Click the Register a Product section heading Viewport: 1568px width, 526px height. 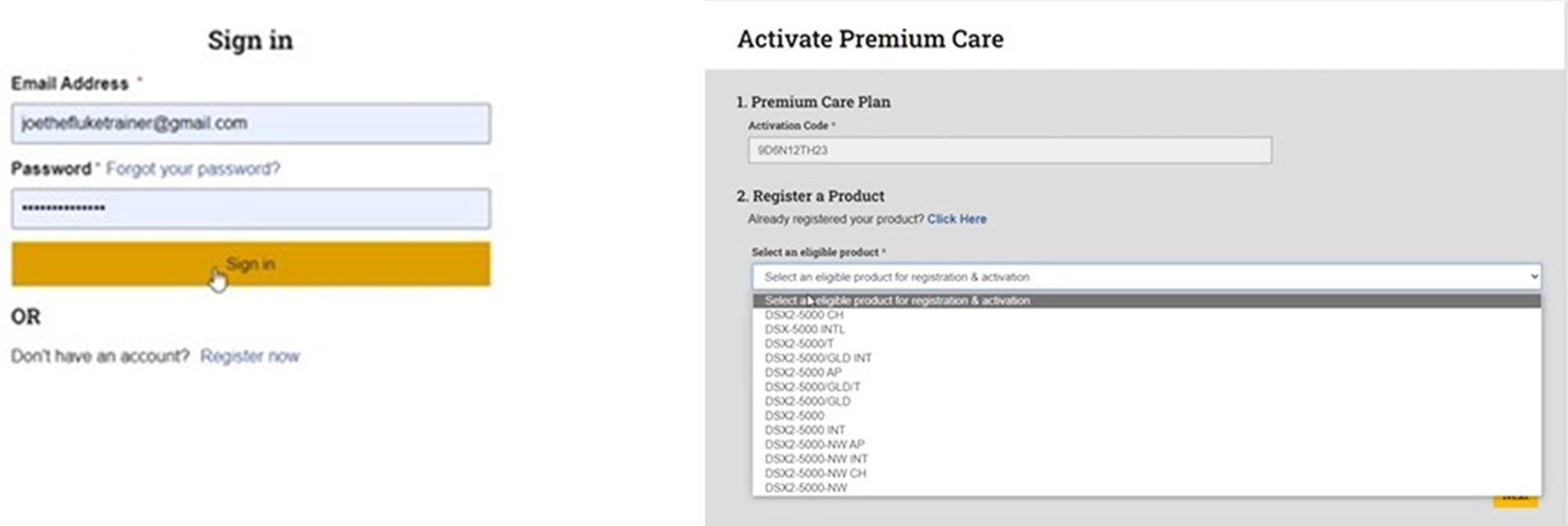[813, 196]
